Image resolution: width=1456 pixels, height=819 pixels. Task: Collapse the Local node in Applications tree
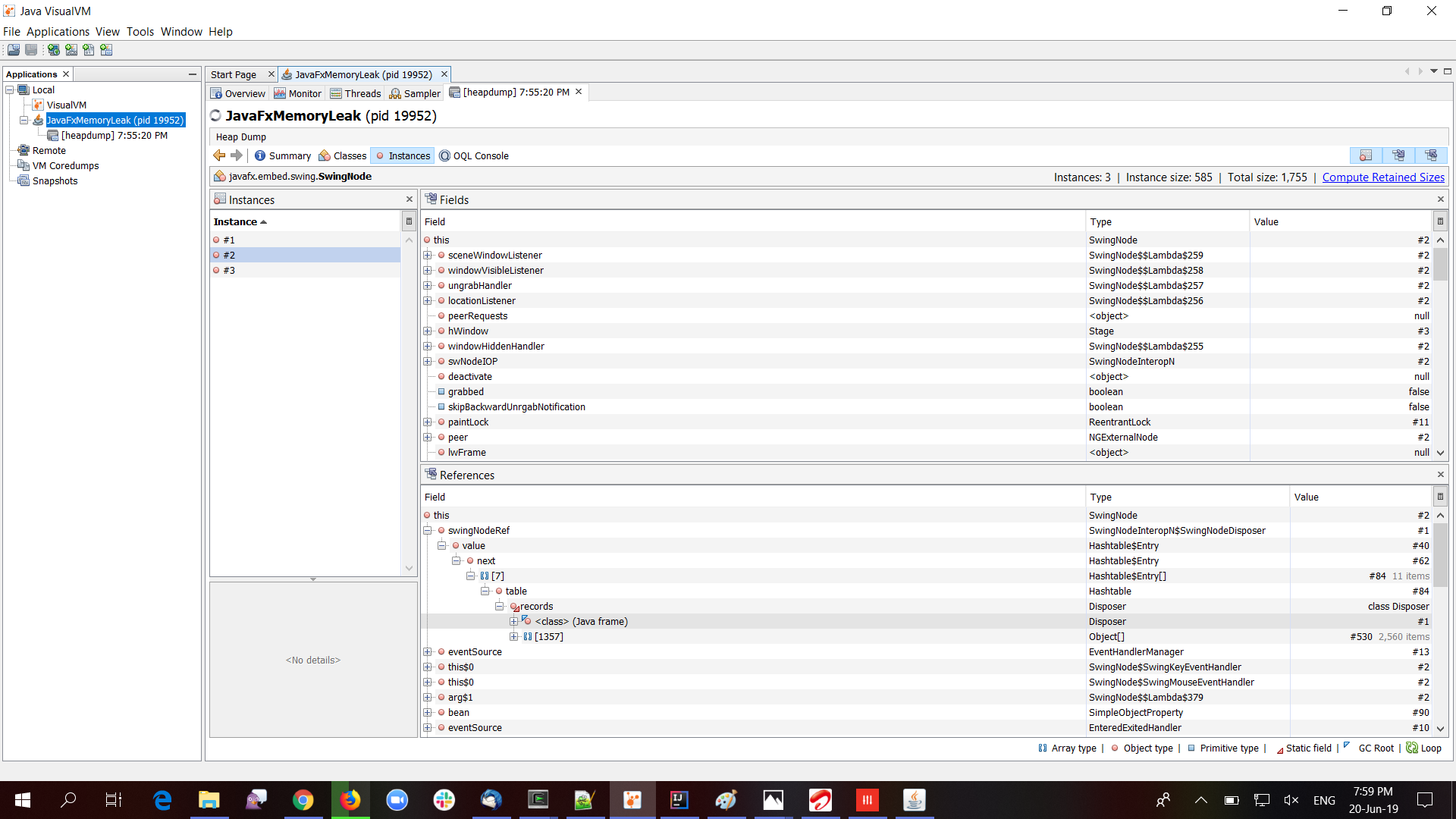point(10,90)
